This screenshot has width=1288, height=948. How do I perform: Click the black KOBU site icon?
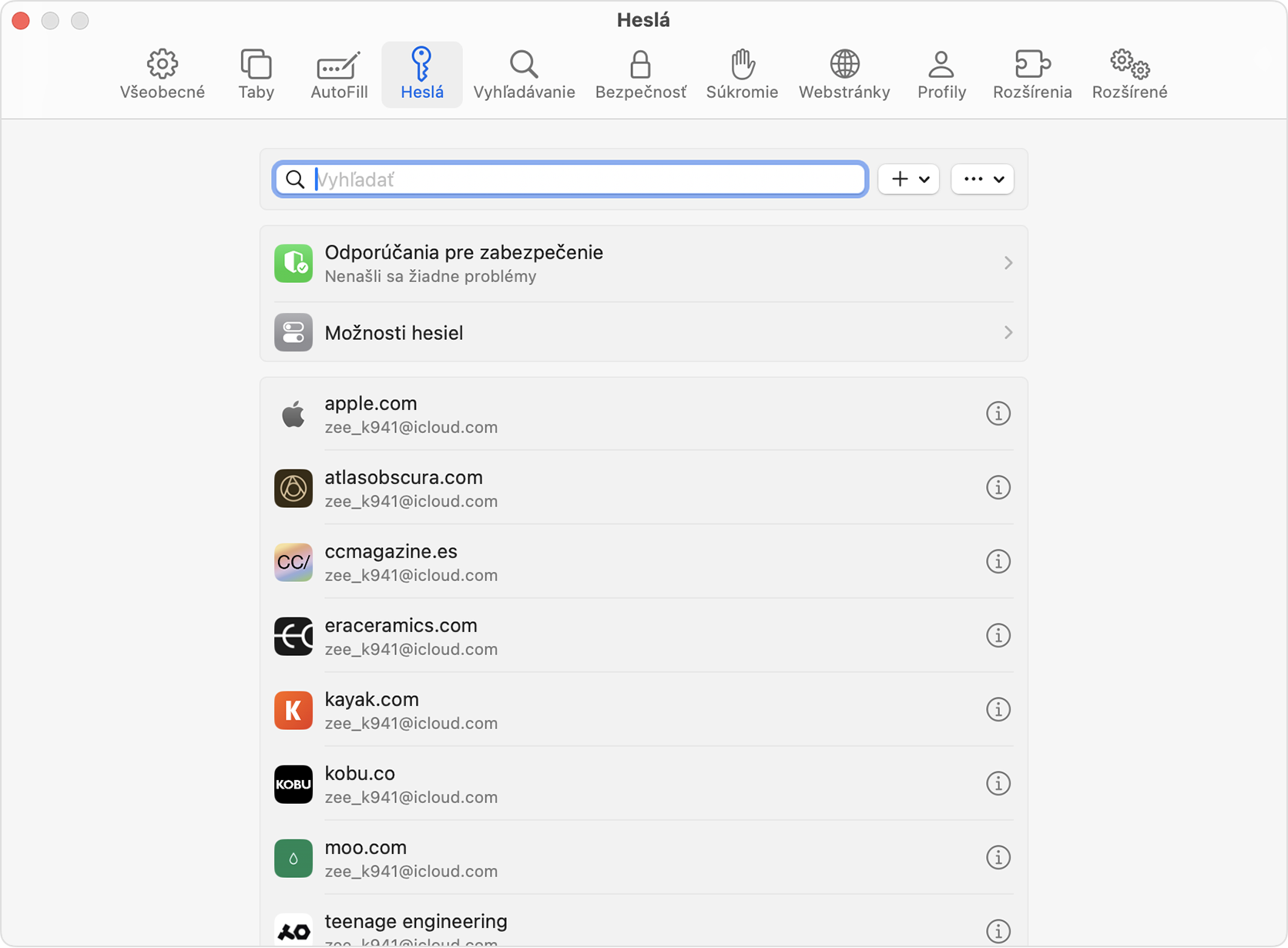[293, 784]
